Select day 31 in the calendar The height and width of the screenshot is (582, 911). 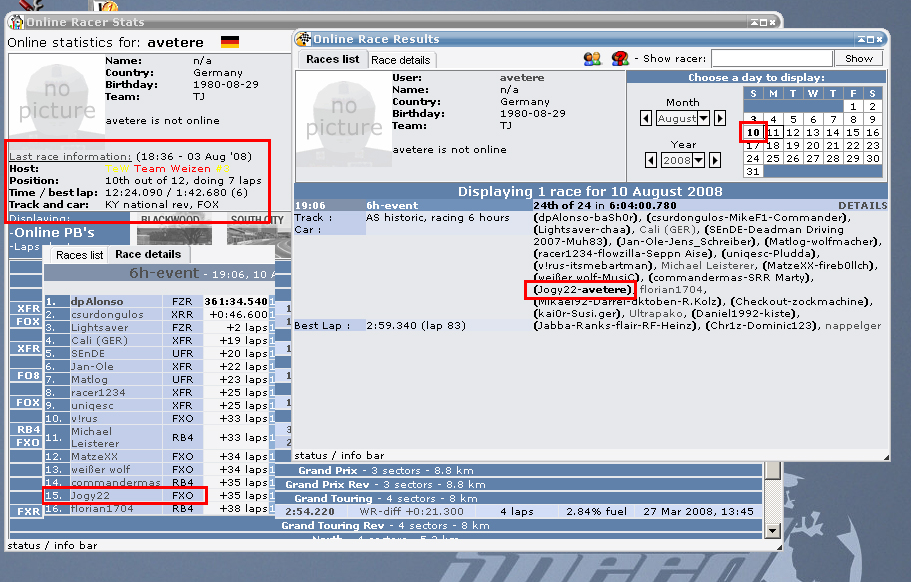point(753,171)
